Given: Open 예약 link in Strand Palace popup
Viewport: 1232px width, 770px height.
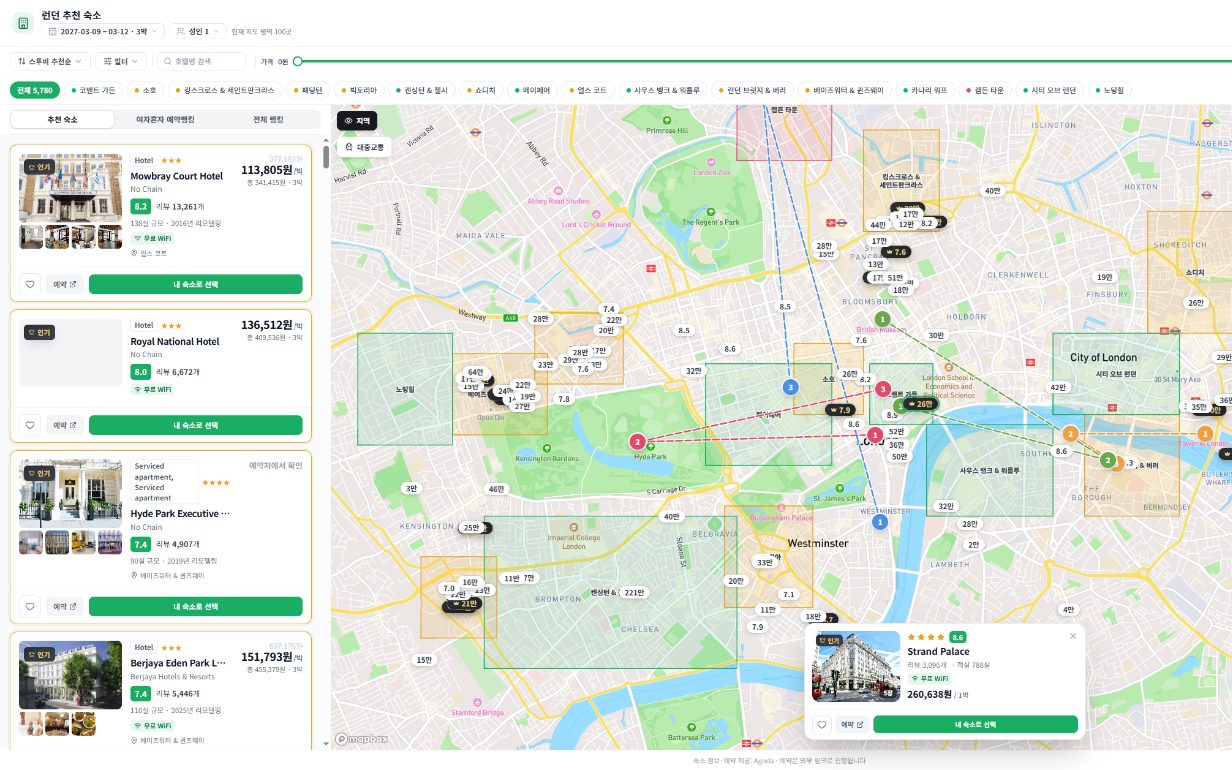Looking at the screenshot, I should click(x=852, y=725).
